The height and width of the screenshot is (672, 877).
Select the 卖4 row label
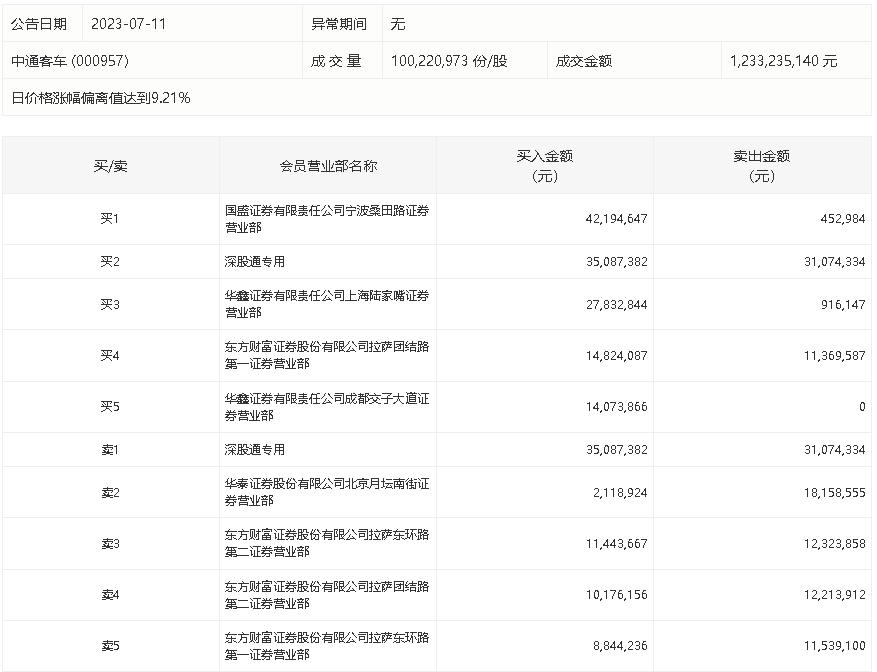click(x=110, y=595)
